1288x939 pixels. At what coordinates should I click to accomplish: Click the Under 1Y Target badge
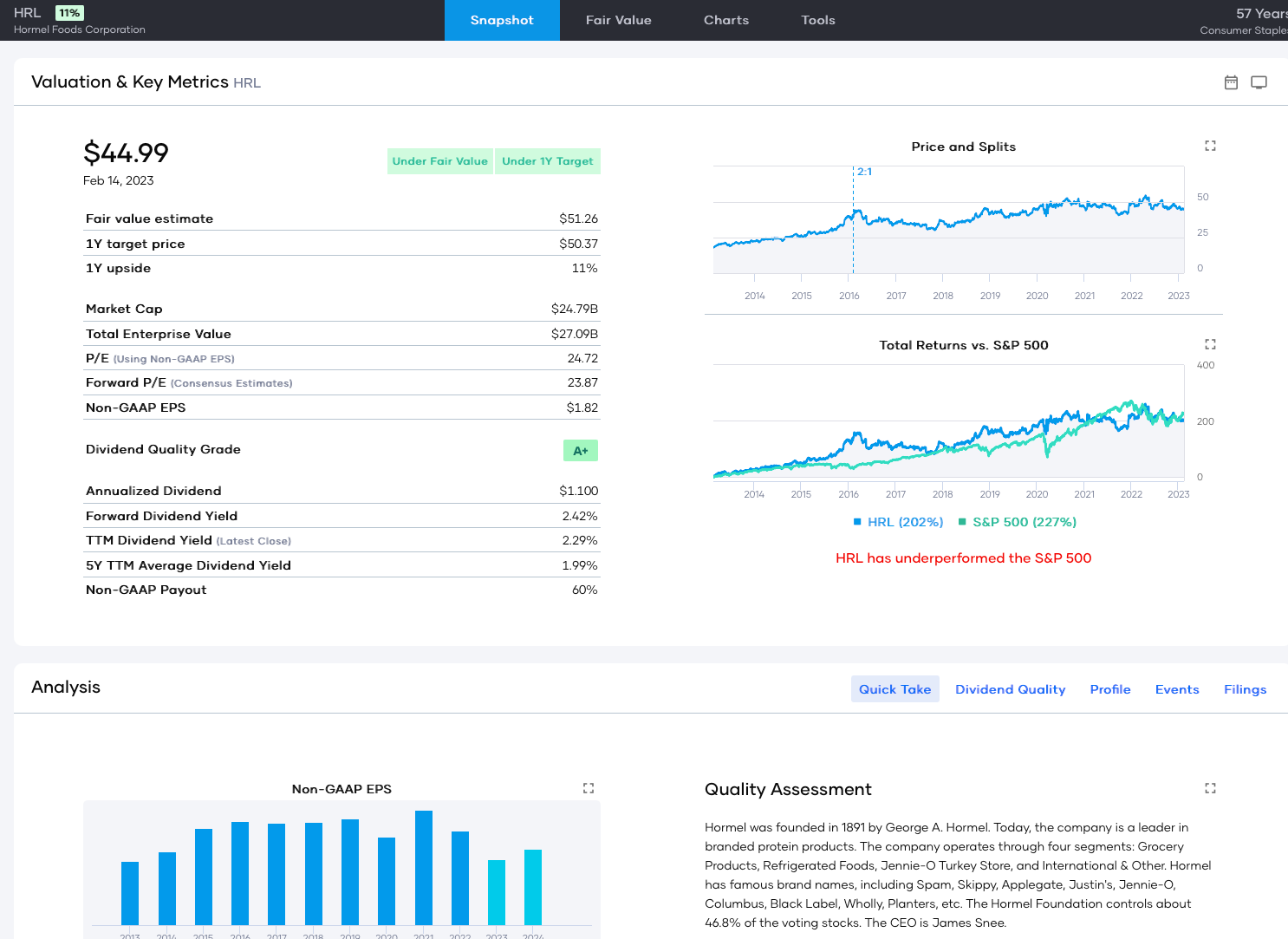[x=547, y=160]
